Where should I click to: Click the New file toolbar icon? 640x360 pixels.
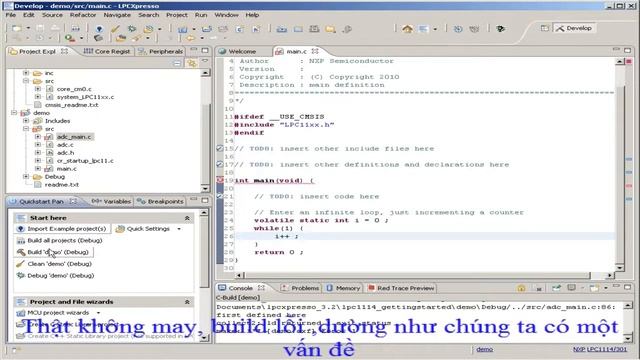(x=16, y=29)
